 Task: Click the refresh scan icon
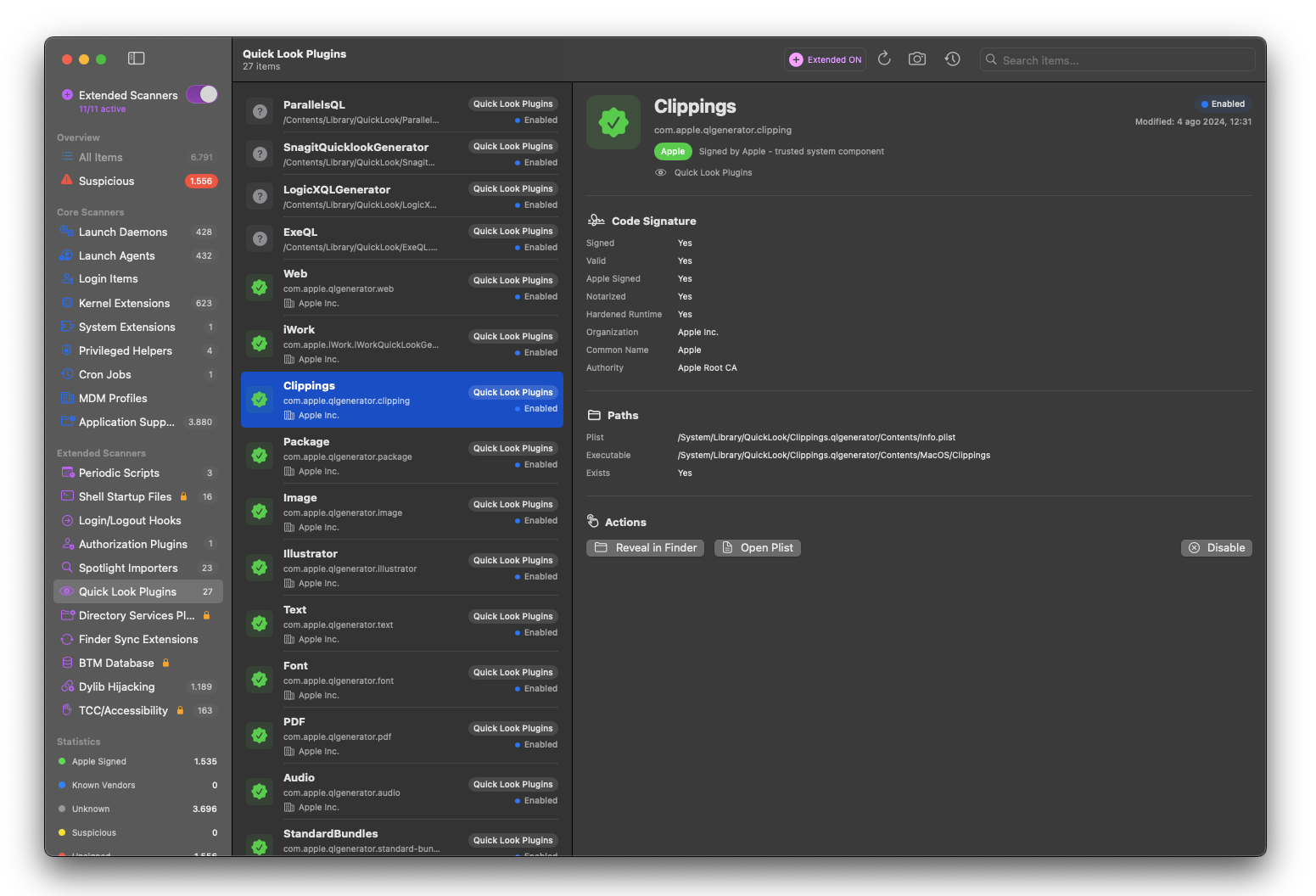(x=884, y=59)
